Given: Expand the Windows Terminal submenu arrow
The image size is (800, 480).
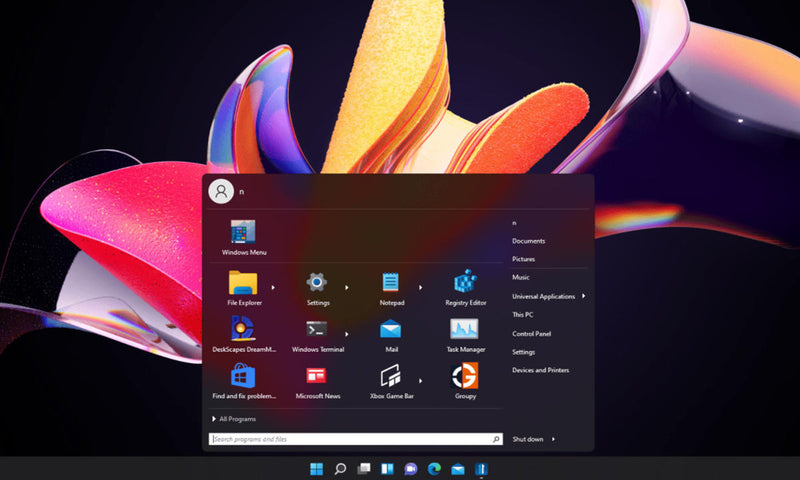Looking at the screenshot, I should (x=346, y=334).
